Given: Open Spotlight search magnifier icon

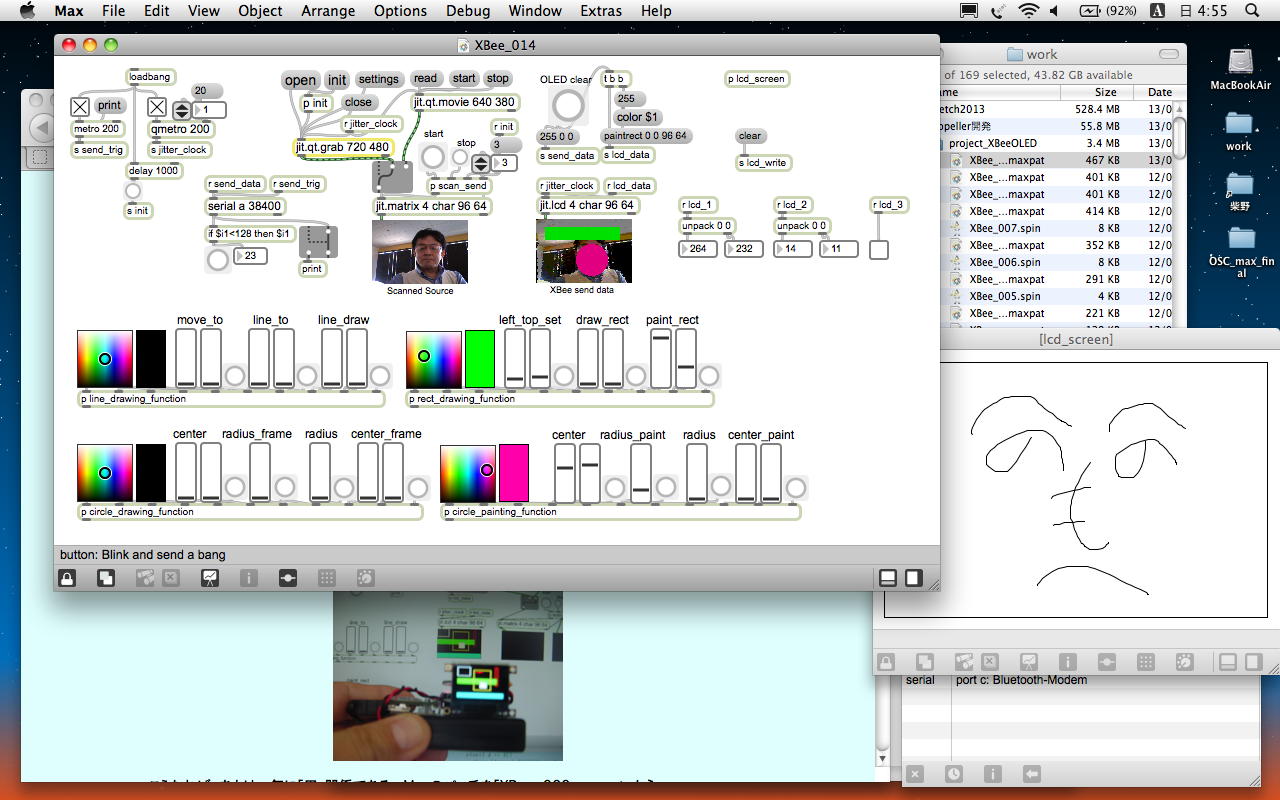Looking at the screenshot, I should pyautogui.click(x=1252, y=11).
